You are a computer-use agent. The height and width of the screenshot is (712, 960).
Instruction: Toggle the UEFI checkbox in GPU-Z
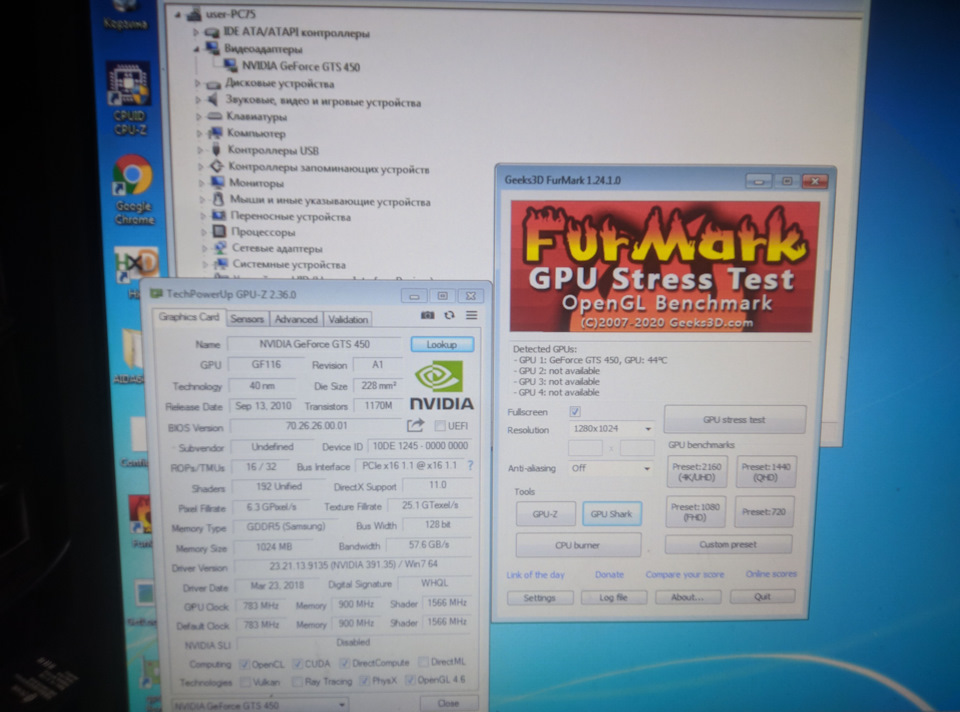click(440, 425)
